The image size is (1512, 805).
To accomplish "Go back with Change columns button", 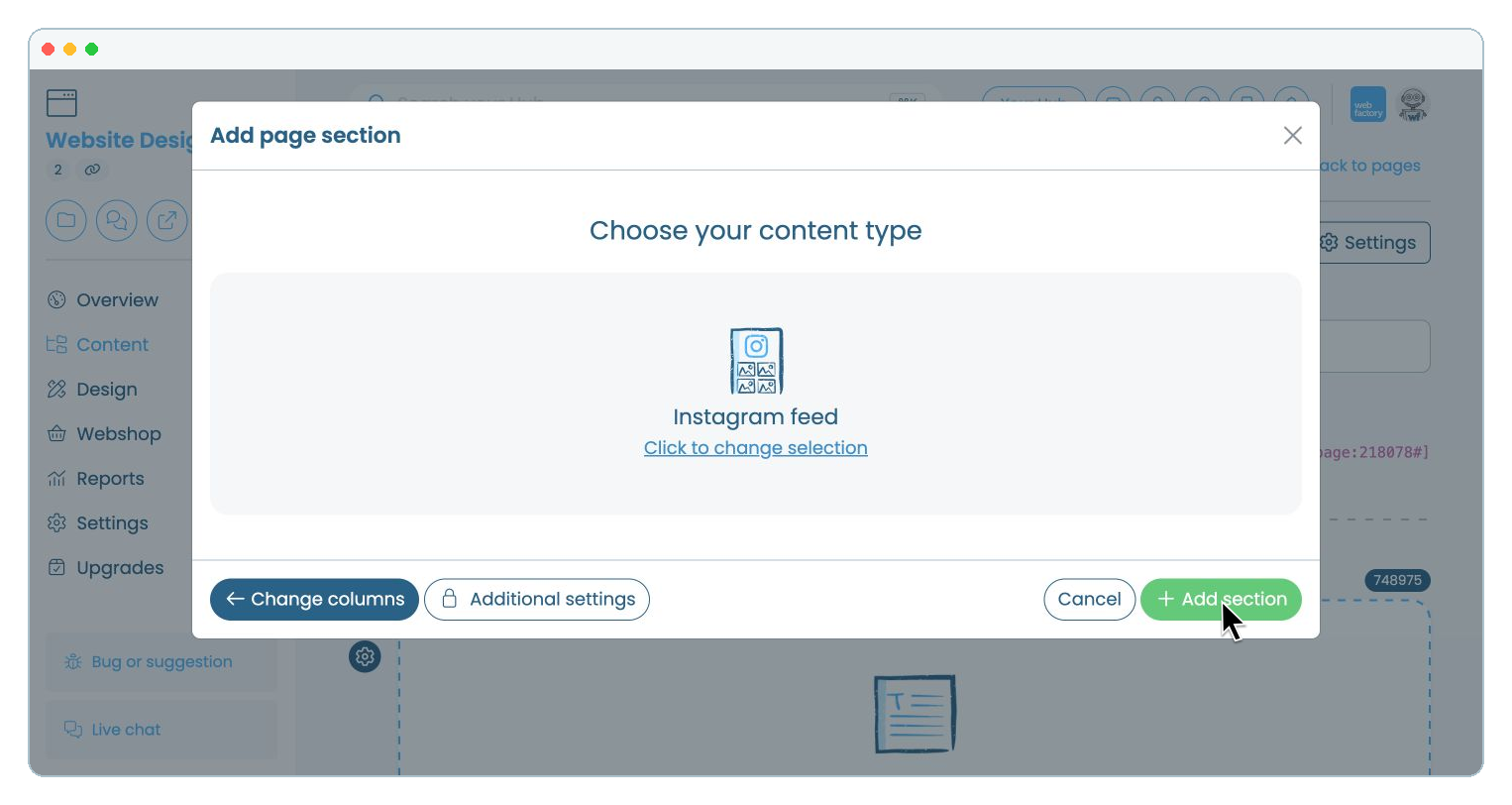I will [x=314, y=599].
